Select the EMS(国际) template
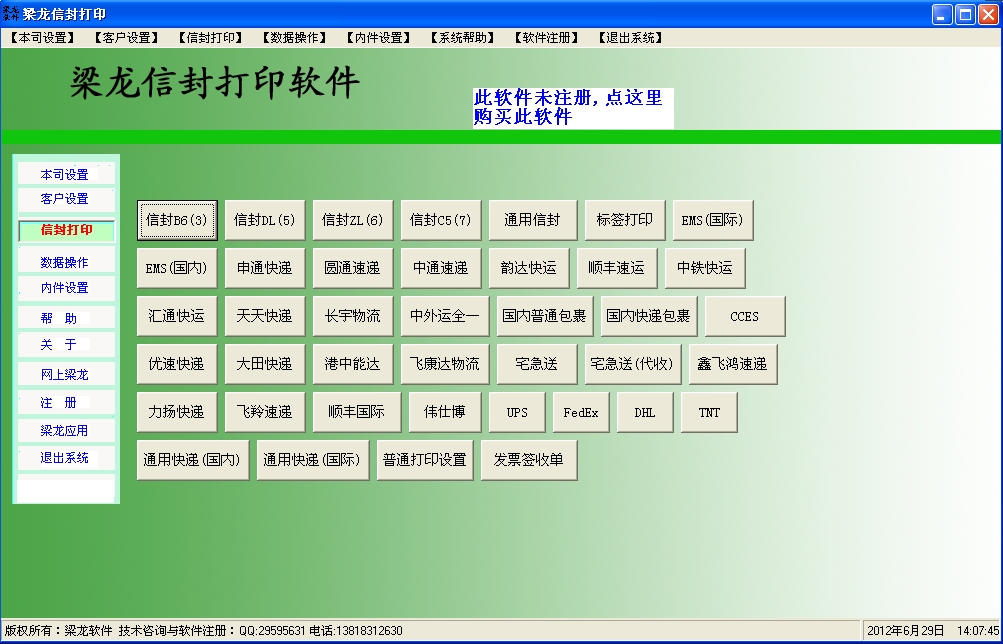Viewport: 1003px width, 644px height. [713, 220]
